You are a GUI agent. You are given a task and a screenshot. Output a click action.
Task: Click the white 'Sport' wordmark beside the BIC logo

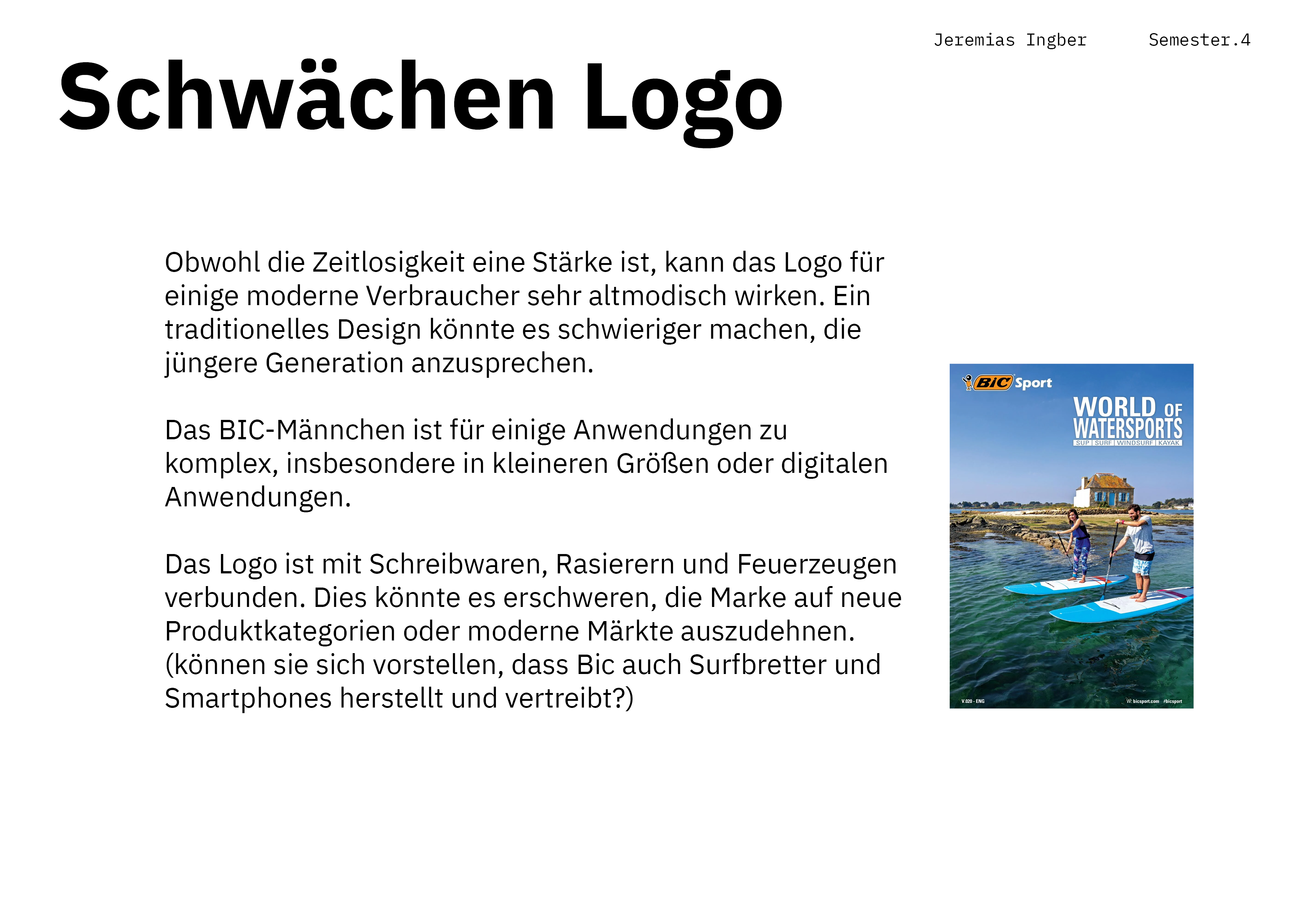pyautogui.click(x=1033, y=383)
